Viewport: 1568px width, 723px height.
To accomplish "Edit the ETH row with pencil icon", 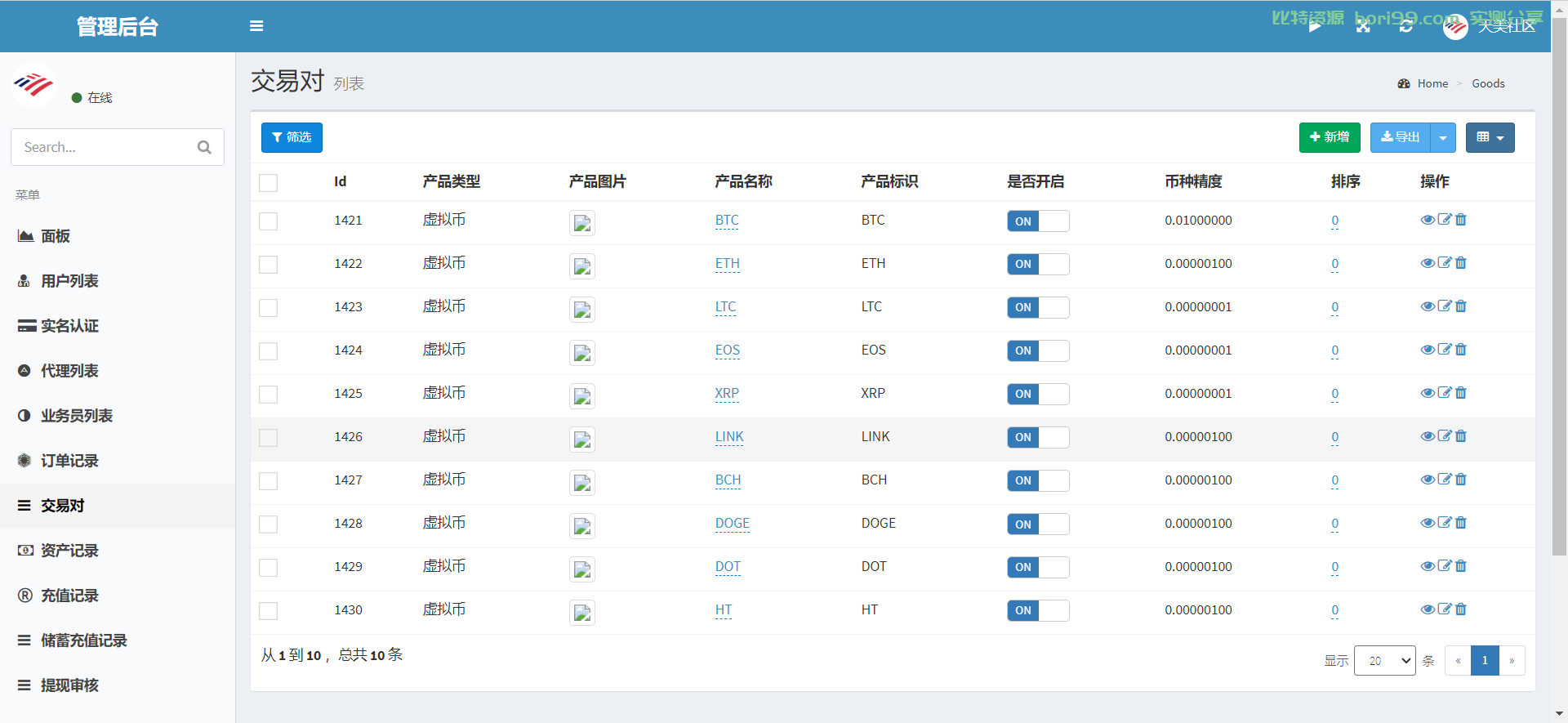I will pos(1445,263).
